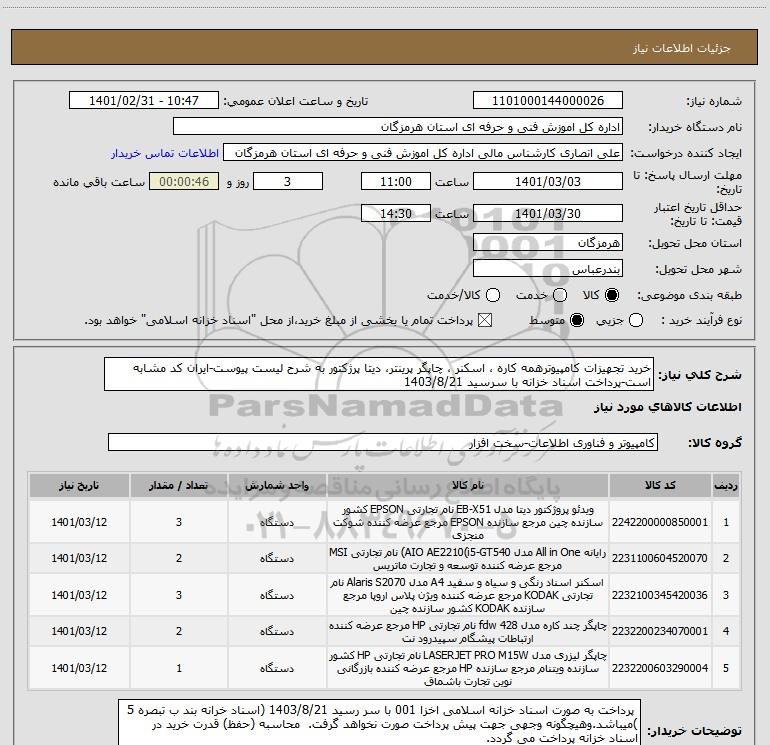Click the EPSON EB-X51 projector item name
Screen dimensions: 770x745
pyautogui.click(x=468, y=522)
